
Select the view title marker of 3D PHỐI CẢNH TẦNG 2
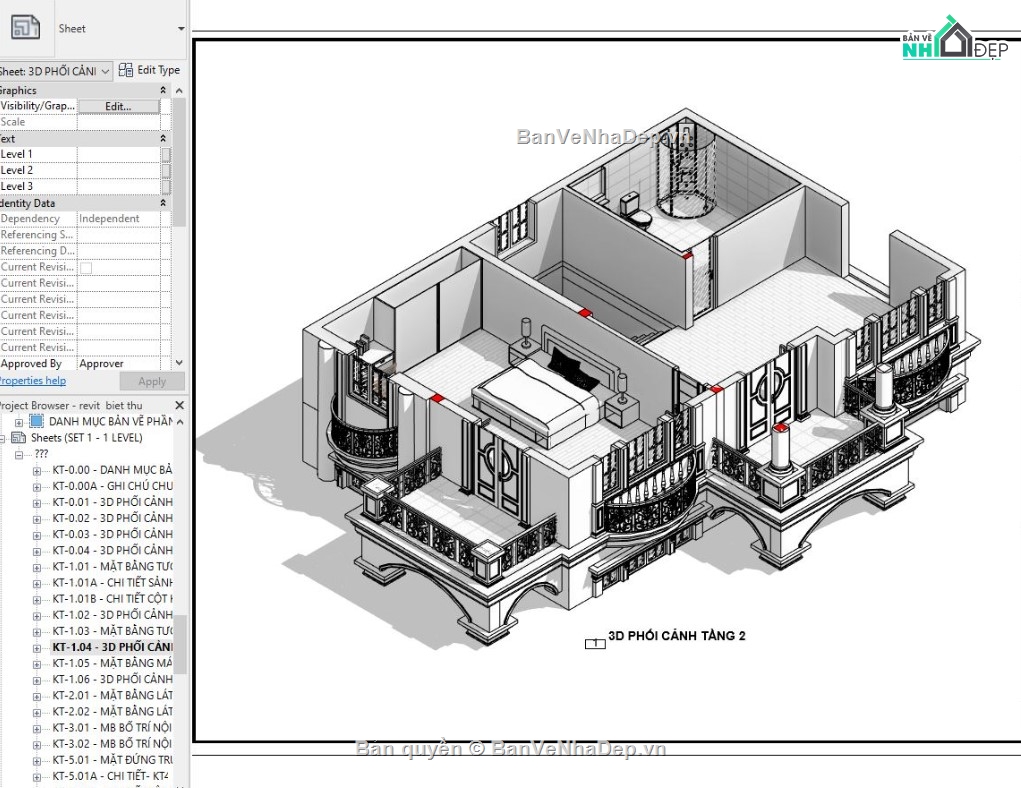tap(594, 643)
